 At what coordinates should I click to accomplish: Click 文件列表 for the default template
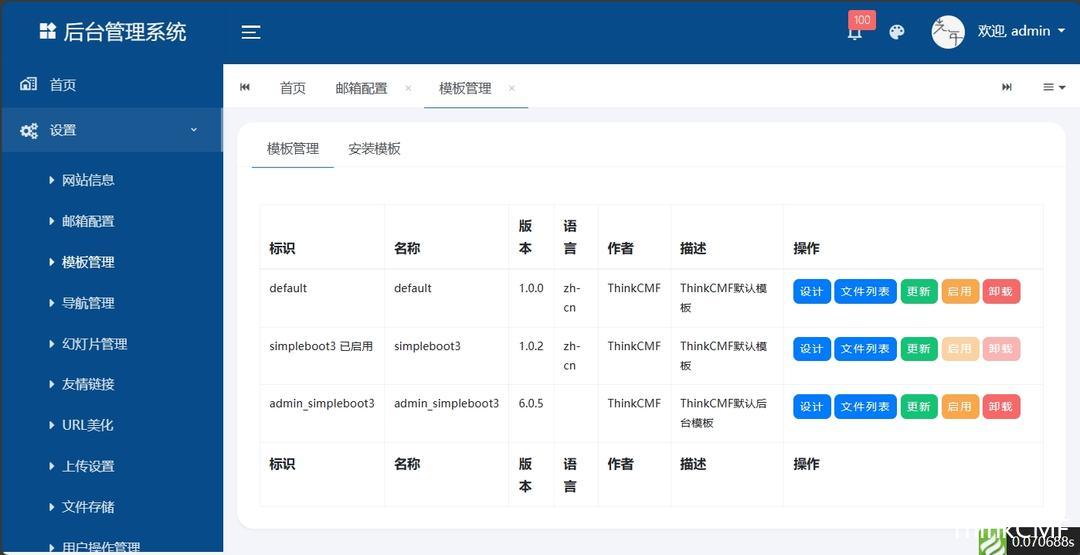point(865,291)
